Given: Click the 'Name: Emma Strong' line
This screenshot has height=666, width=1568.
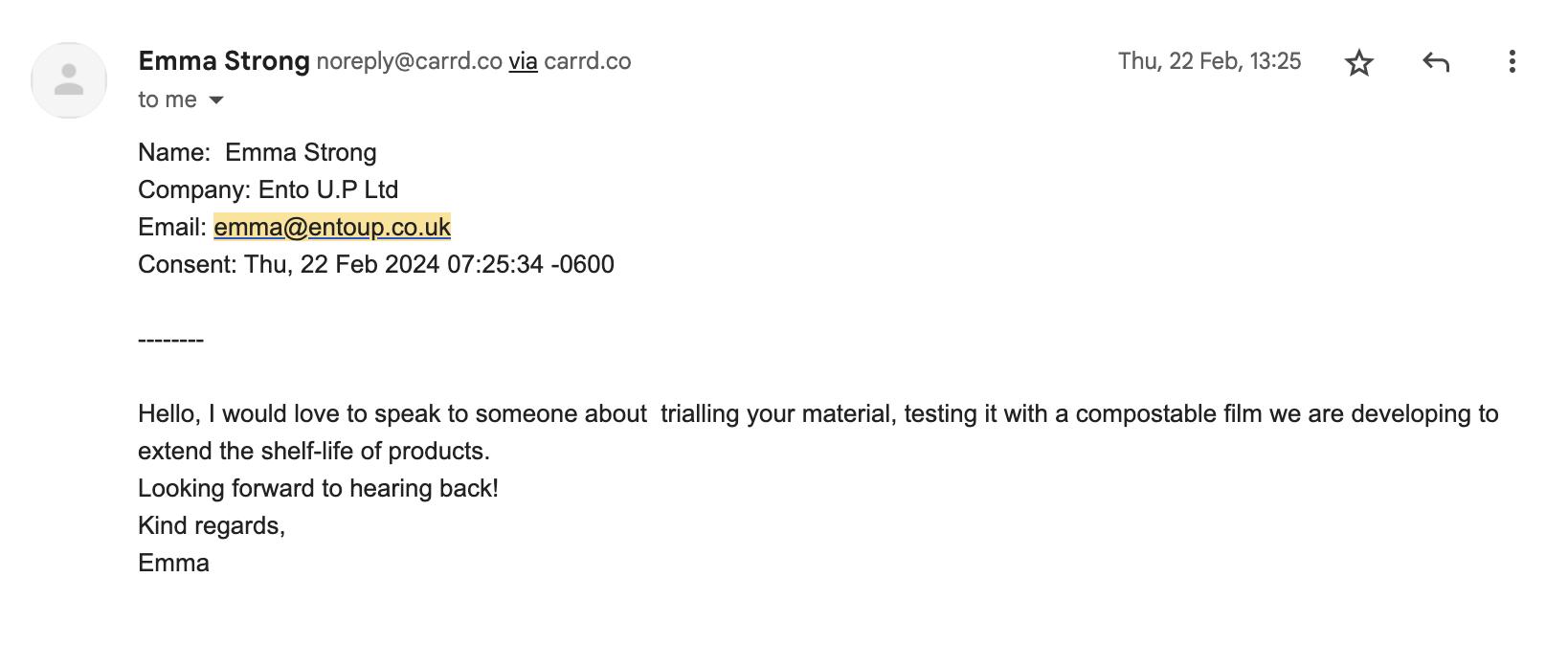Looking at the screenshot, I should click(258, 152).
